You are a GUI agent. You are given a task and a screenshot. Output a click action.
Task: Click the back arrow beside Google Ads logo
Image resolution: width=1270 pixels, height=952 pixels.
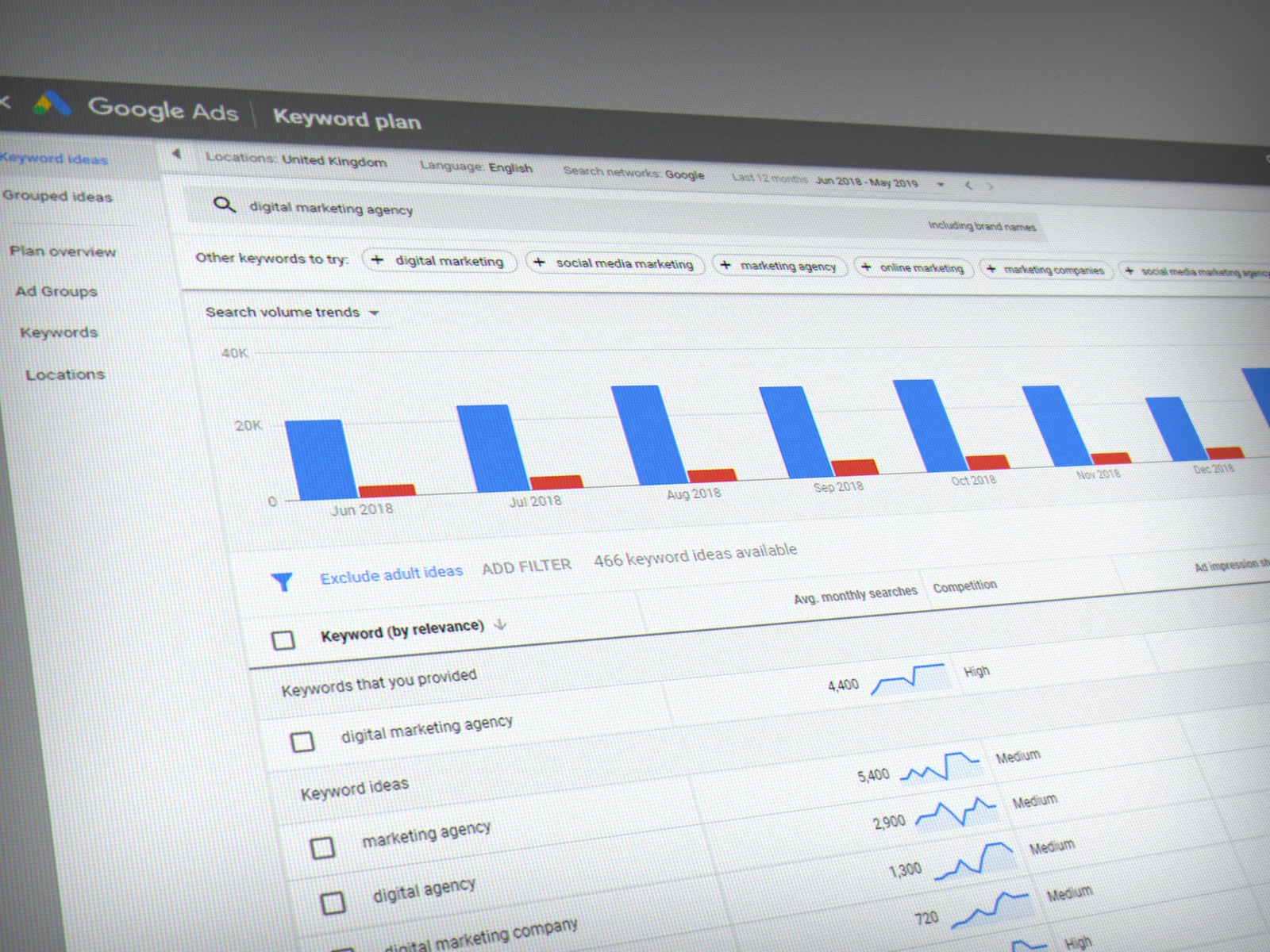4,101
